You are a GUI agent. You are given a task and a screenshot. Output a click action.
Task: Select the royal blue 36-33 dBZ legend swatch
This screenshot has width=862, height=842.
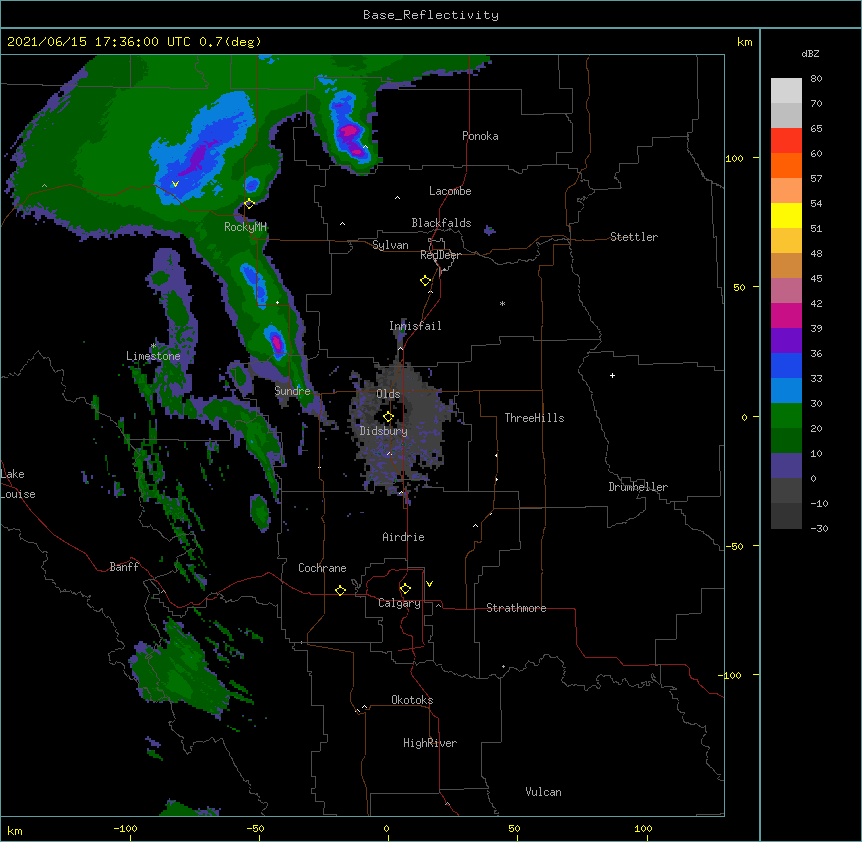786,365
